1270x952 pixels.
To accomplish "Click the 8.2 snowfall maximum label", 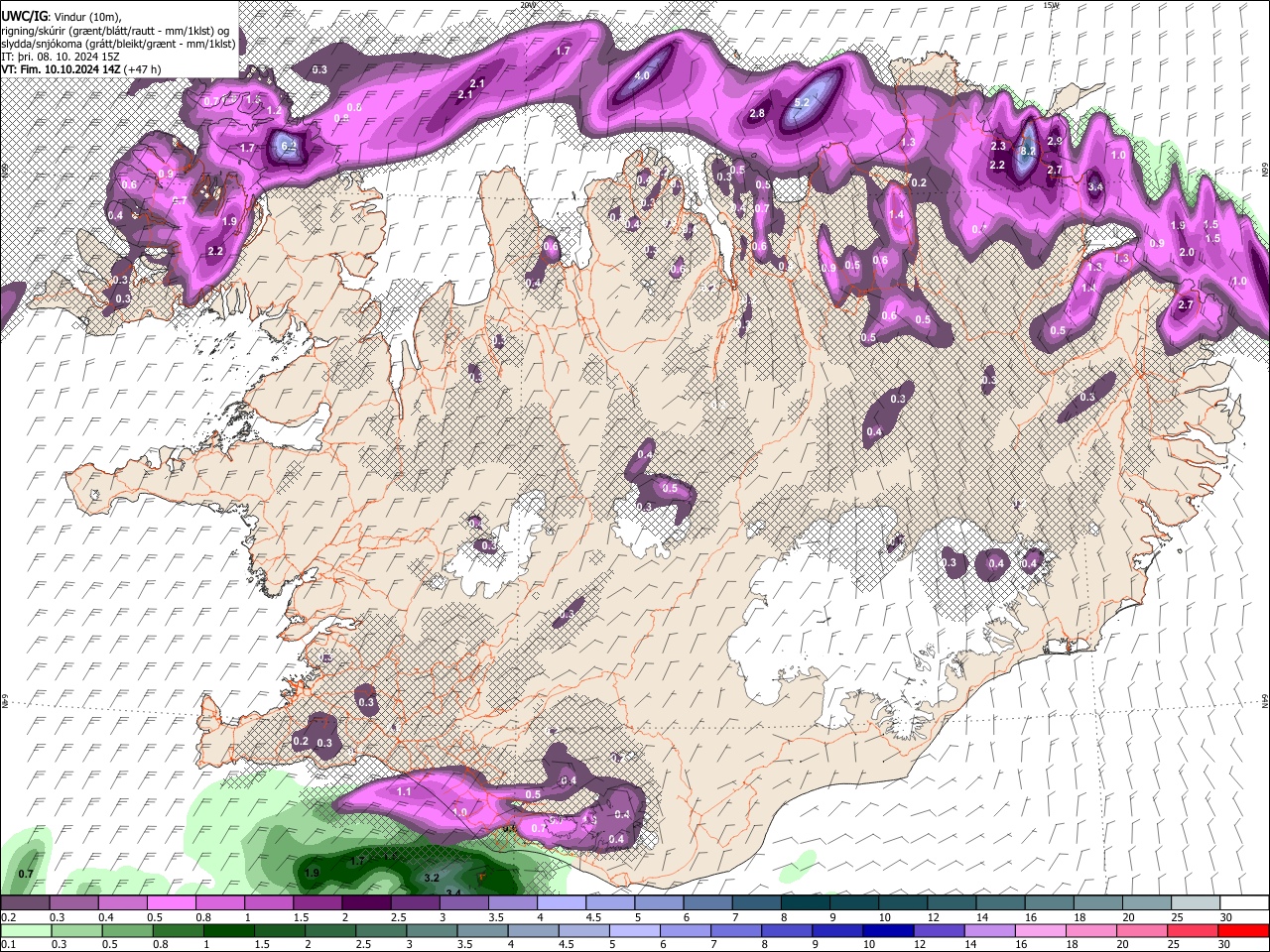I will point(1028,150).
